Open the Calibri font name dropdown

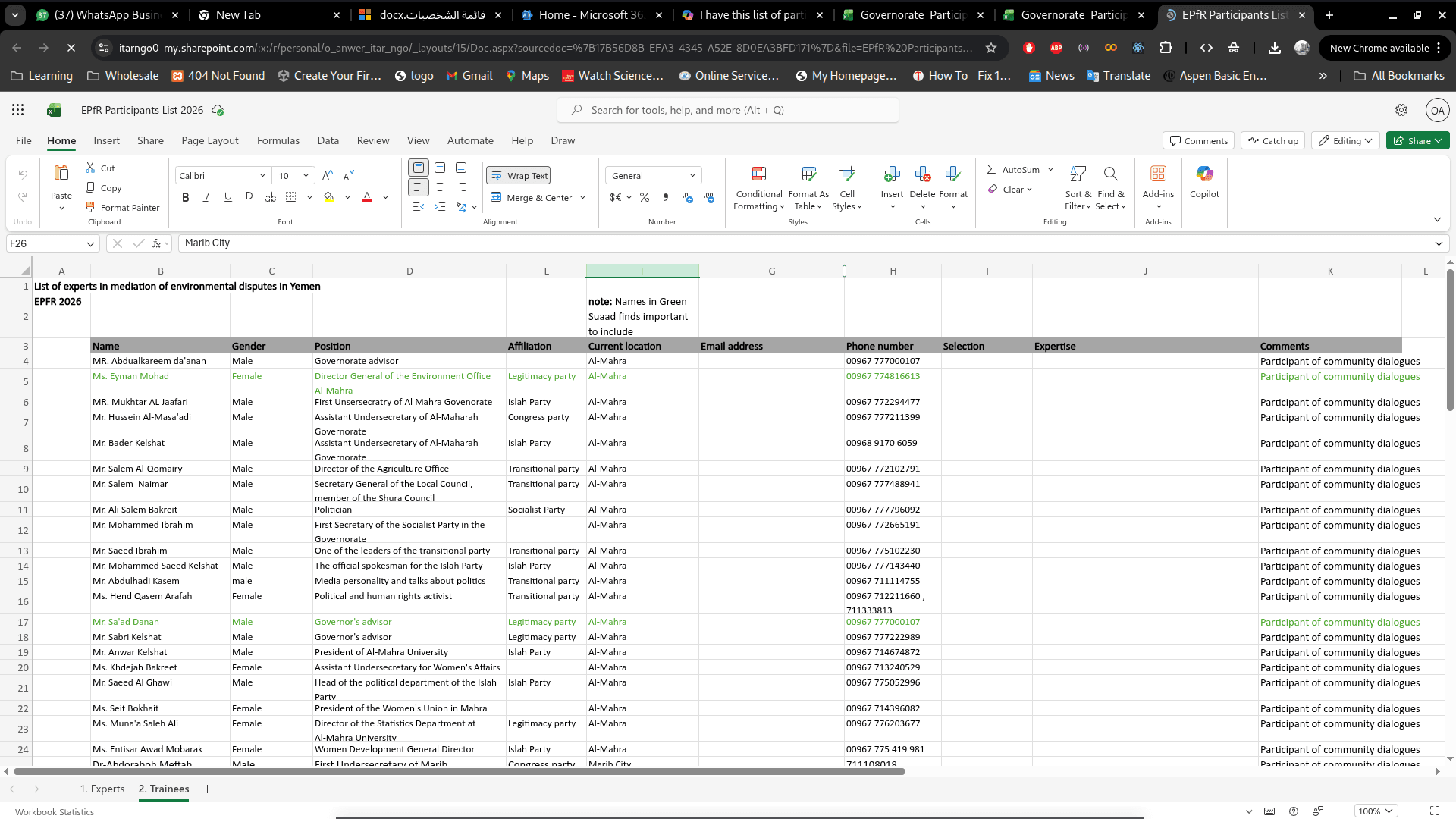click(262, 176)
